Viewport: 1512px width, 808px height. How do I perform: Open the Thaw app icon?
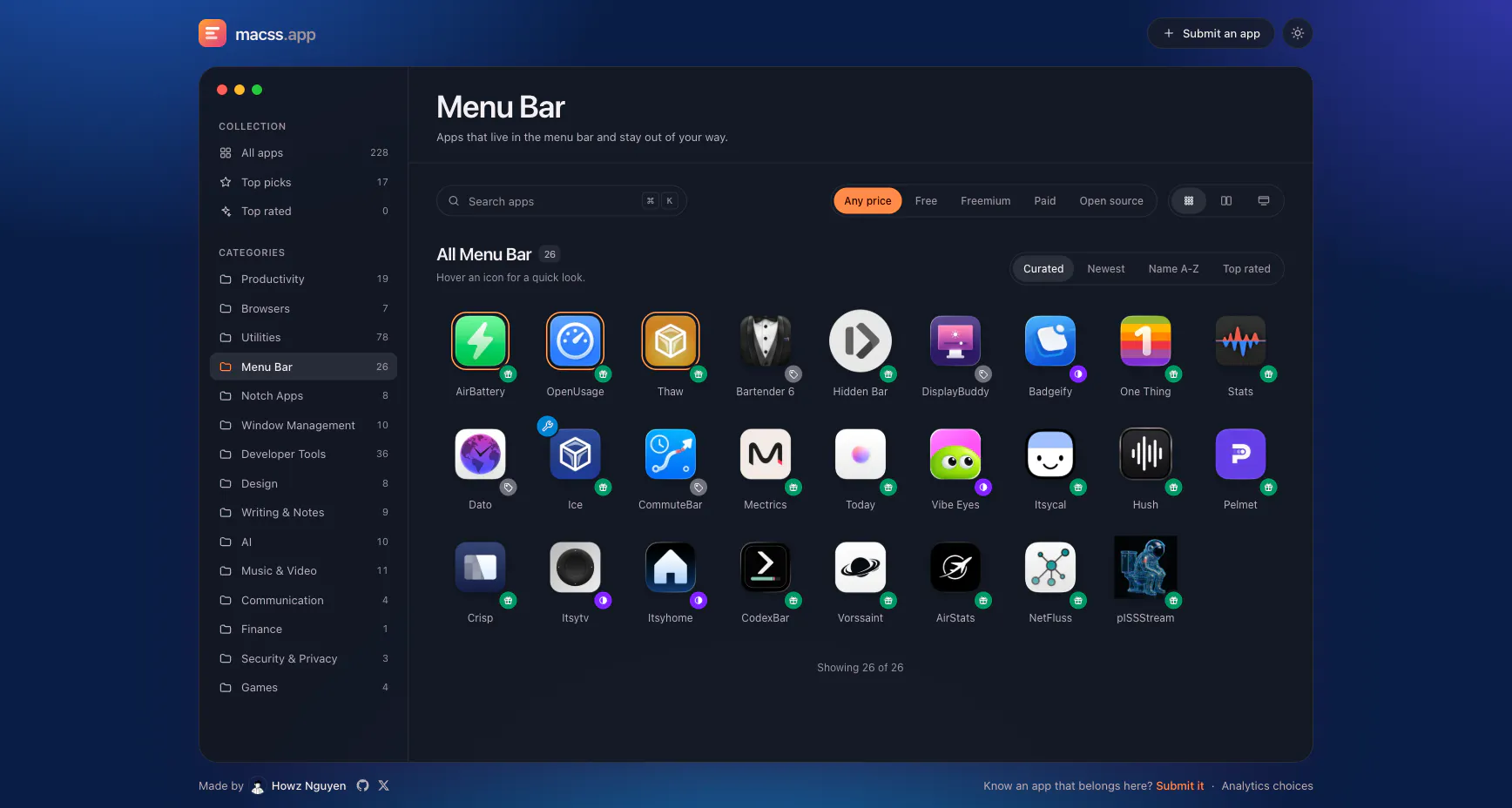pyautogui.click(x=670, y=340)
